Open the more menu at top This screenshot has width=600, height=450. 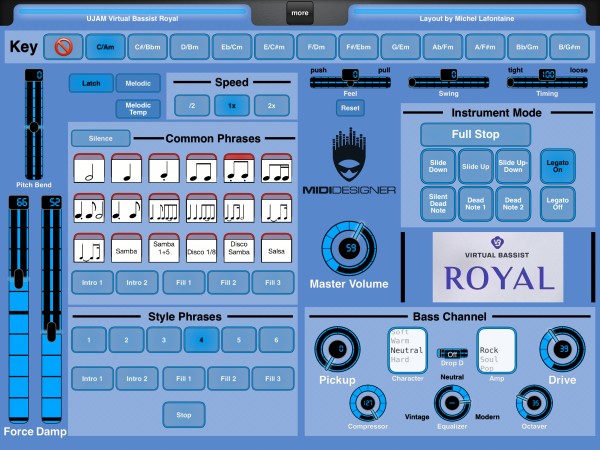[300, 13]
